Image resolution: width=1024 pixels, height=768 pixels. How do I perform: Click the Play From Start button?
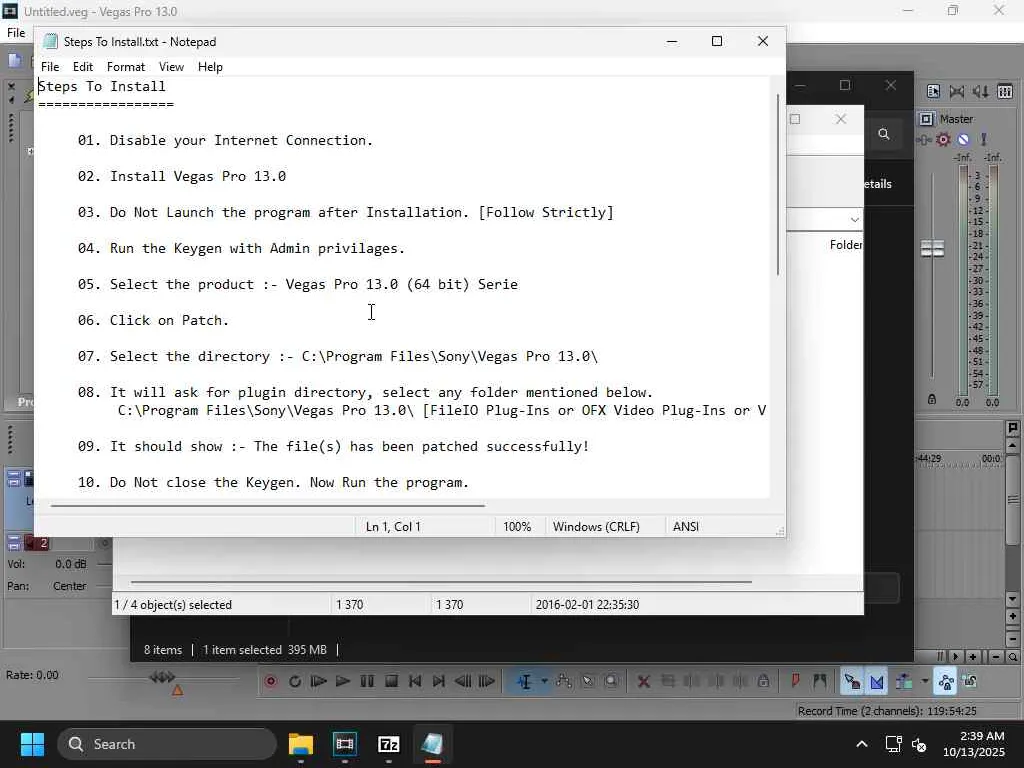click(319, 682)
